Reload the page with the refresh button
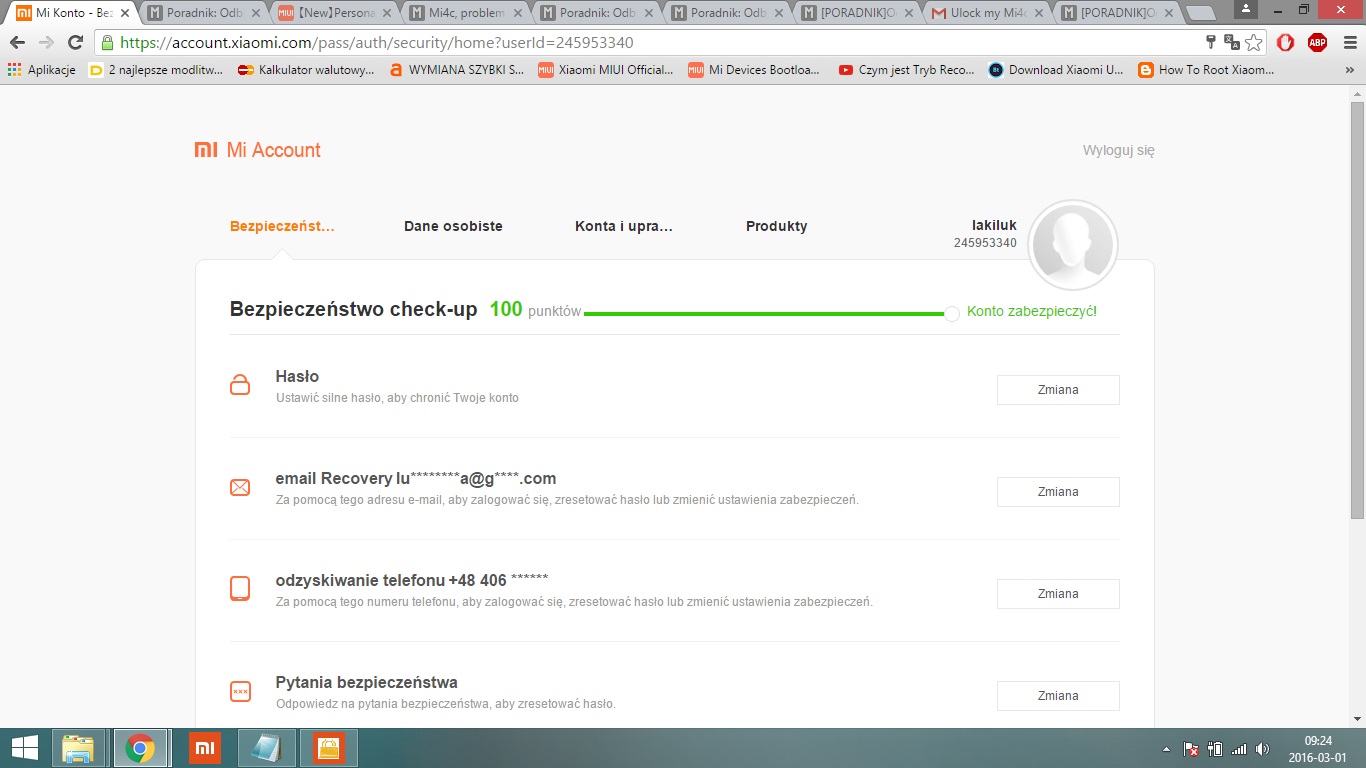This screenshot has height=768, width=1366. coord(75,43)
